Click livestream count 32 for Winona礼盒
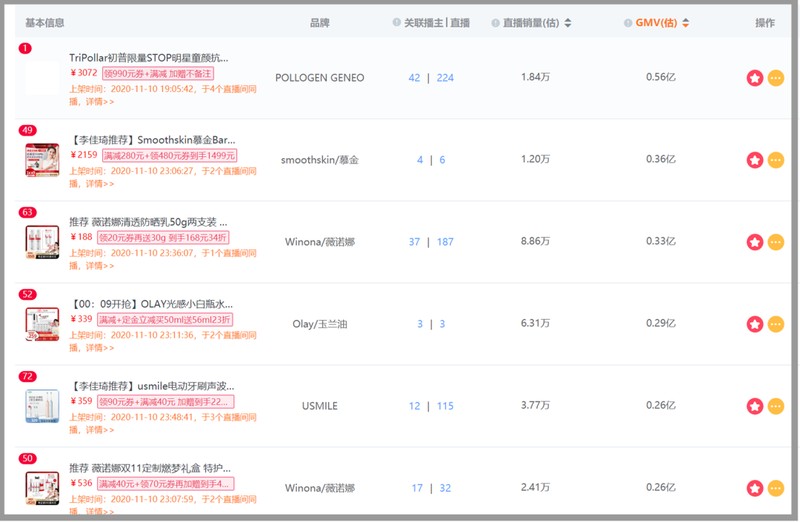The image size is (800, 522). [x=445, y=488]
